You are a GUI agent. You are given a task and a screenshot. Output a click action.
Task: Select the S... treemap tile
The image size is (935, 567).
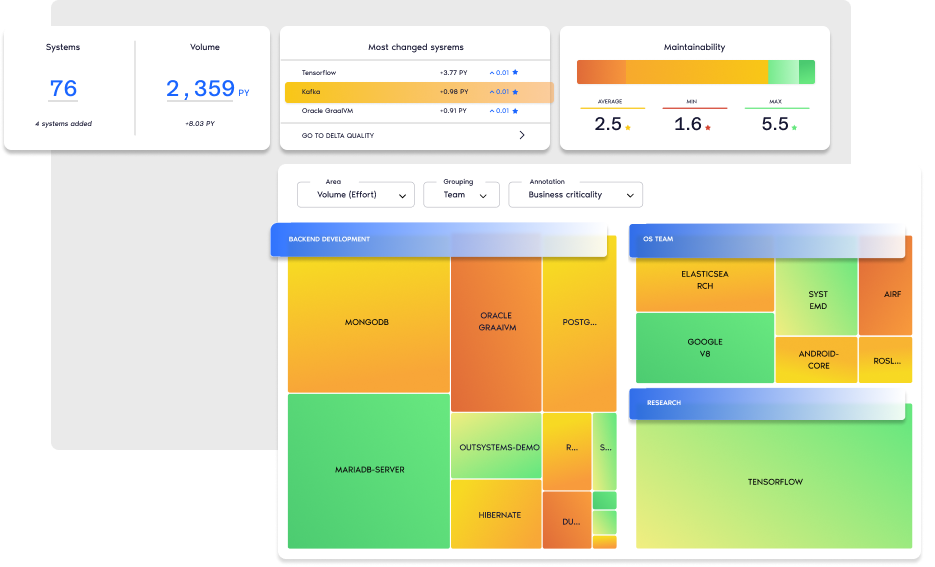coord(605,451)
